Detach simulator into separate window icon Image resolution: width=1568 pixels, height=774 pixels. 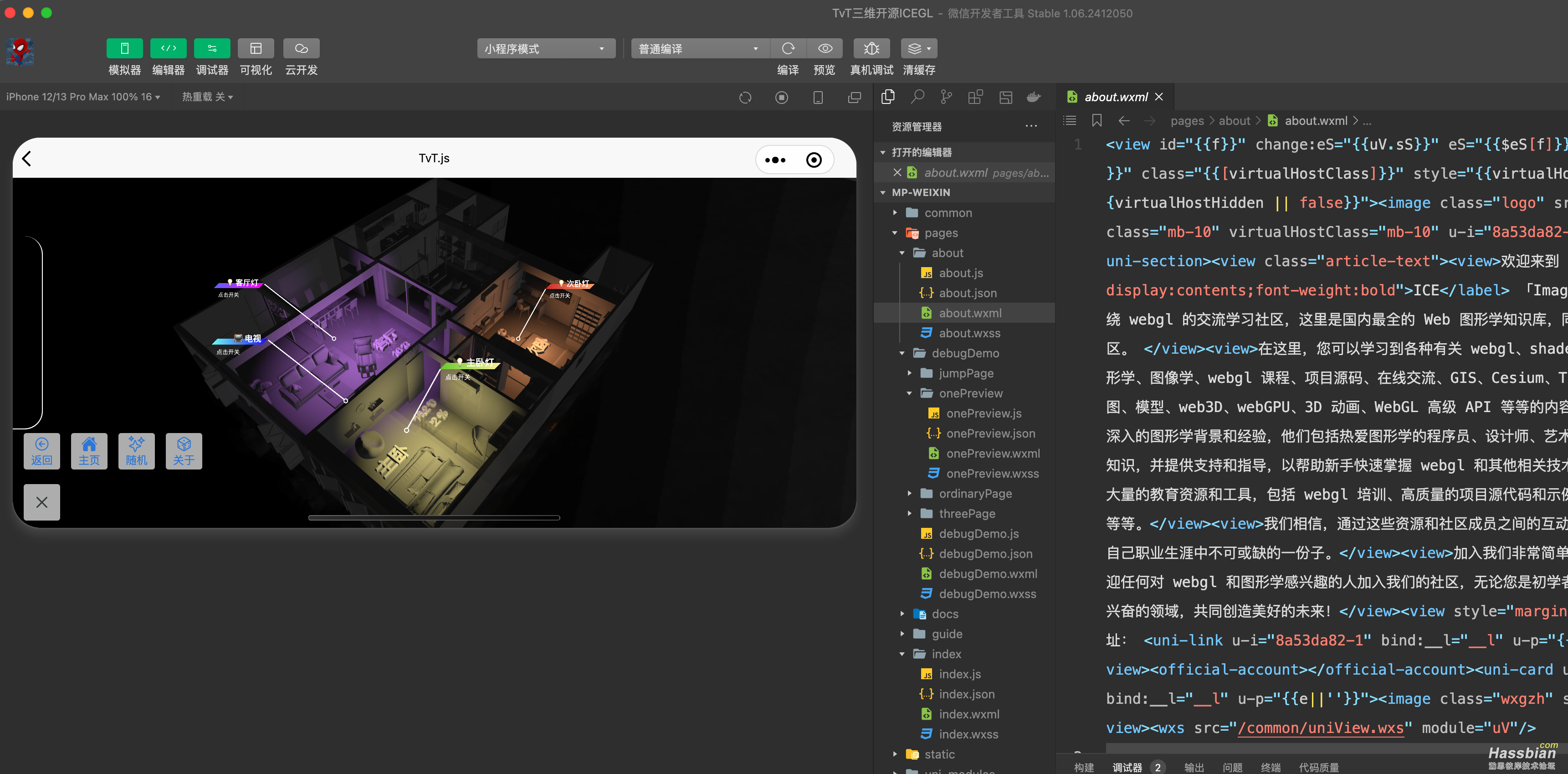(855, 98)
